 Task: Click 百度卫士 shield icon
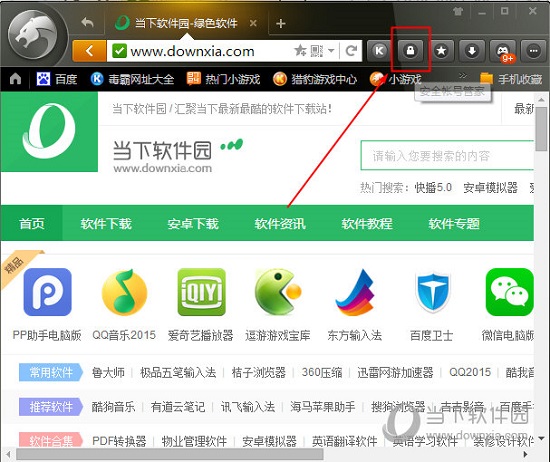tap(432, 292)
